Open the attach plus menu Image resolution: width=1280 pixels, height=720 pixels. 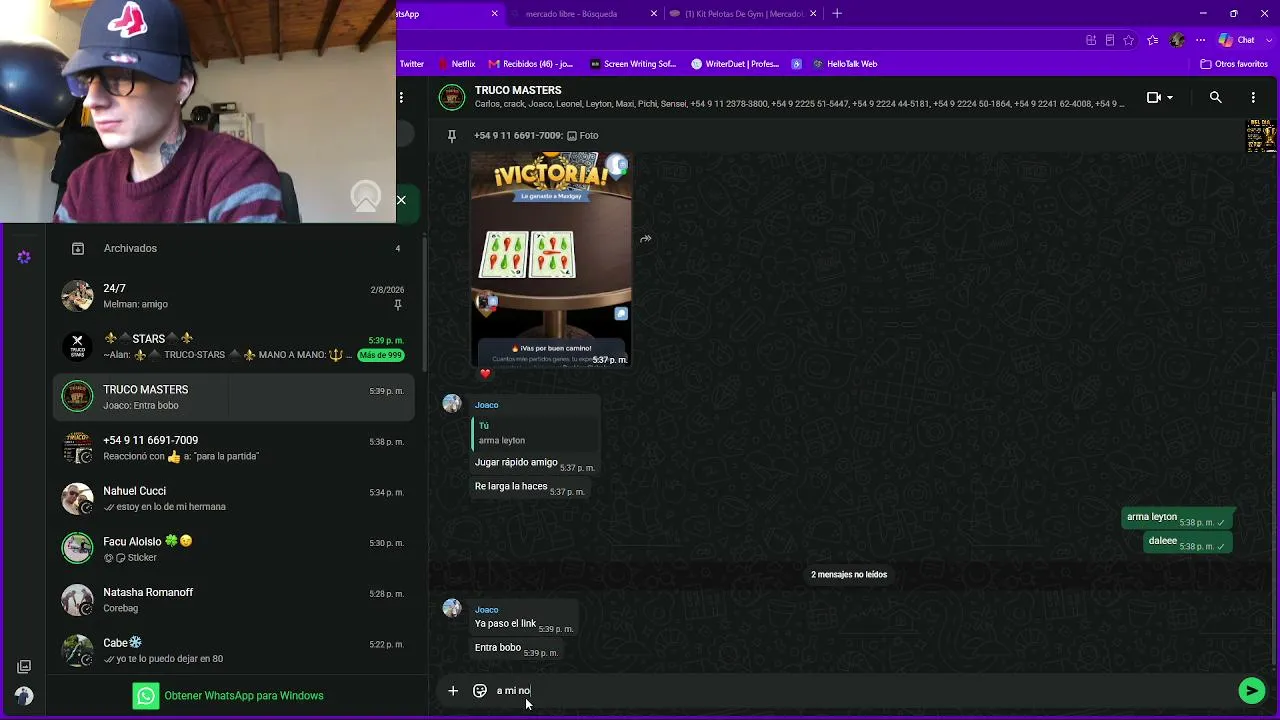[x=453, y=690]
